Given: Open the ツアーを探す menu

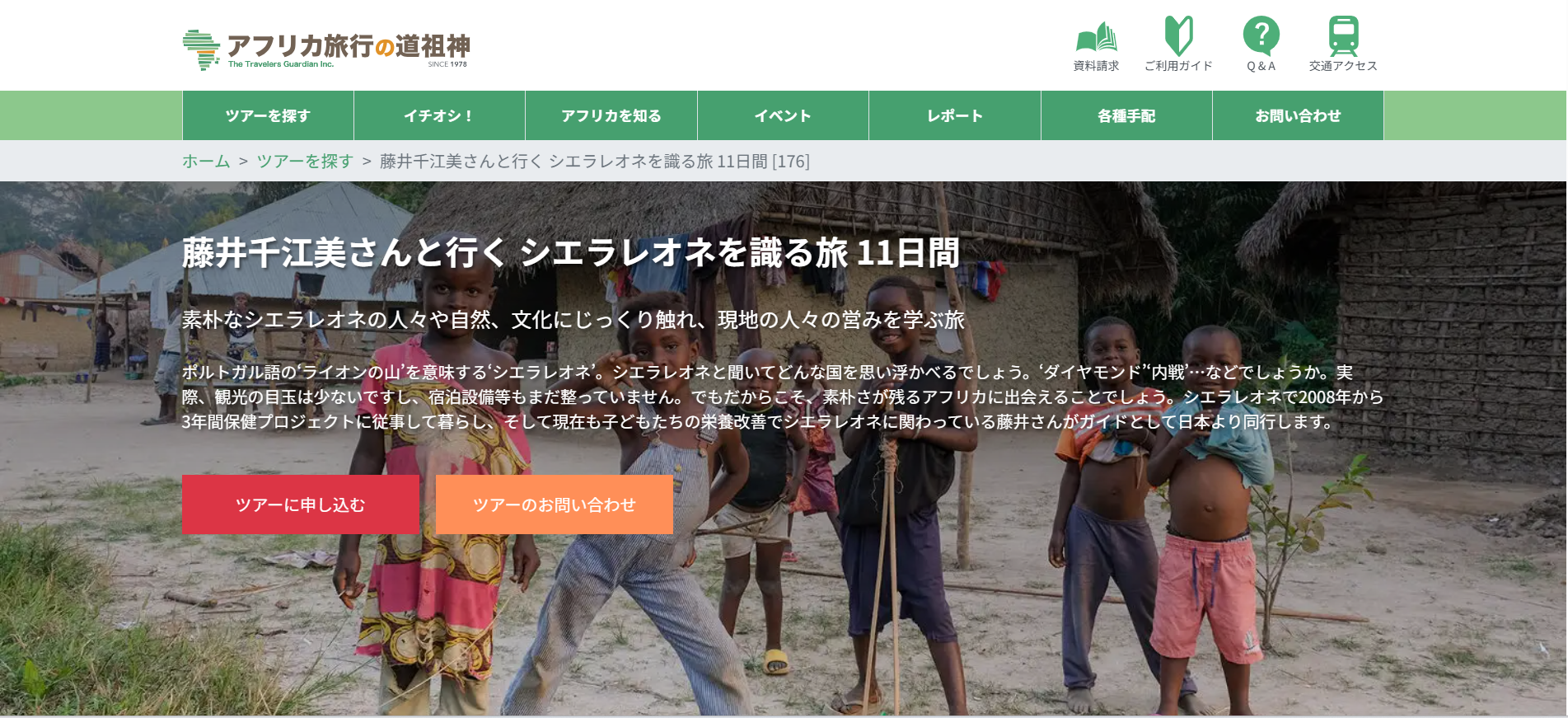Looking at the screenshot, I should coord(268,115).
